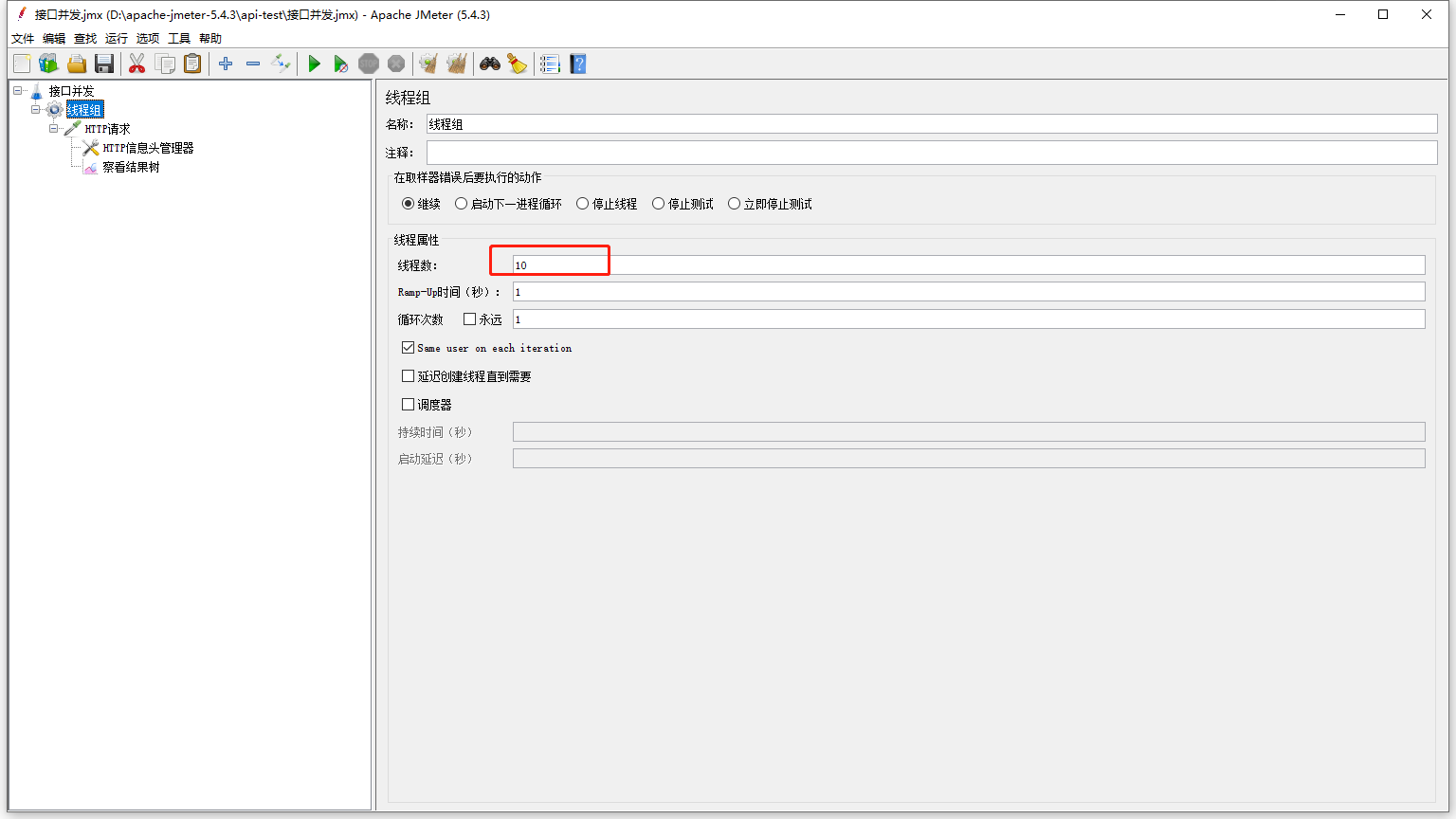
Task: Click the Cut scissors icon
Action: 137,64
